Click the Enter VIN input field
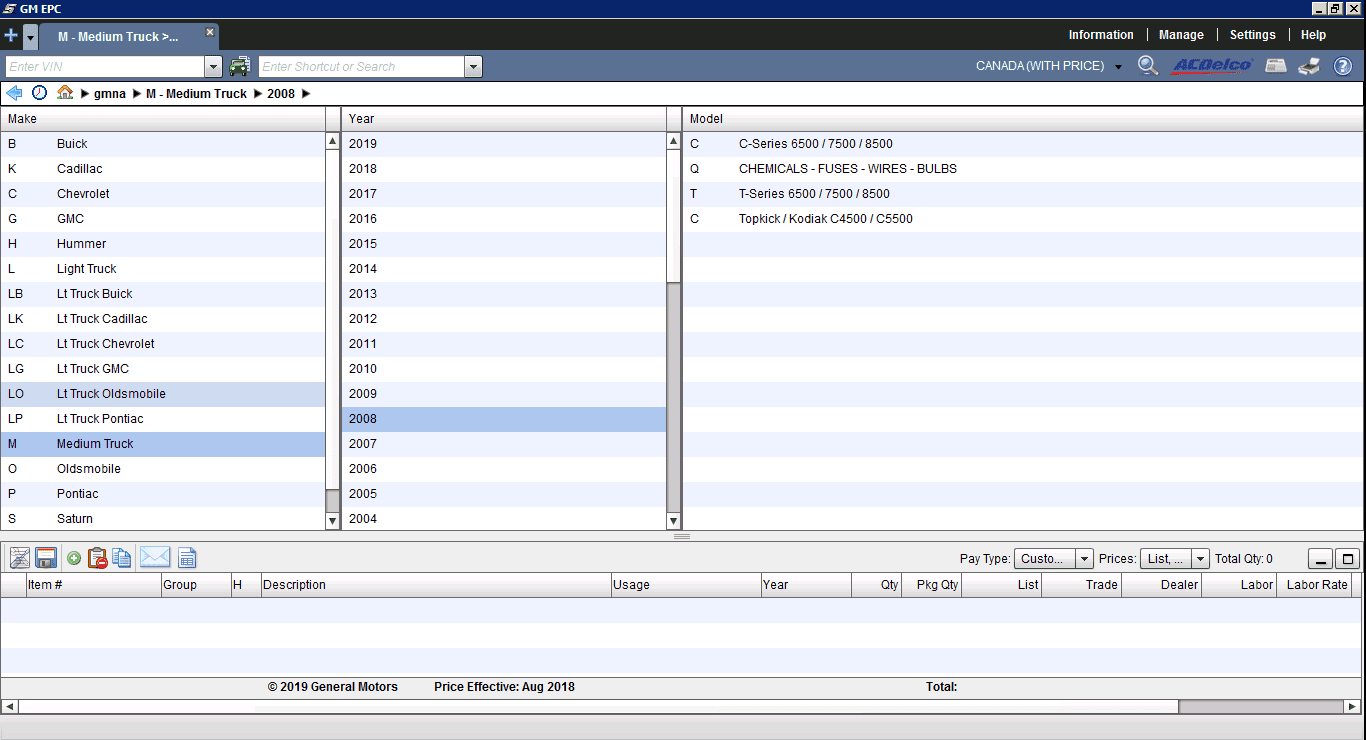The height and width of the screenshot is (740, 1366). [x=105, y=67]
